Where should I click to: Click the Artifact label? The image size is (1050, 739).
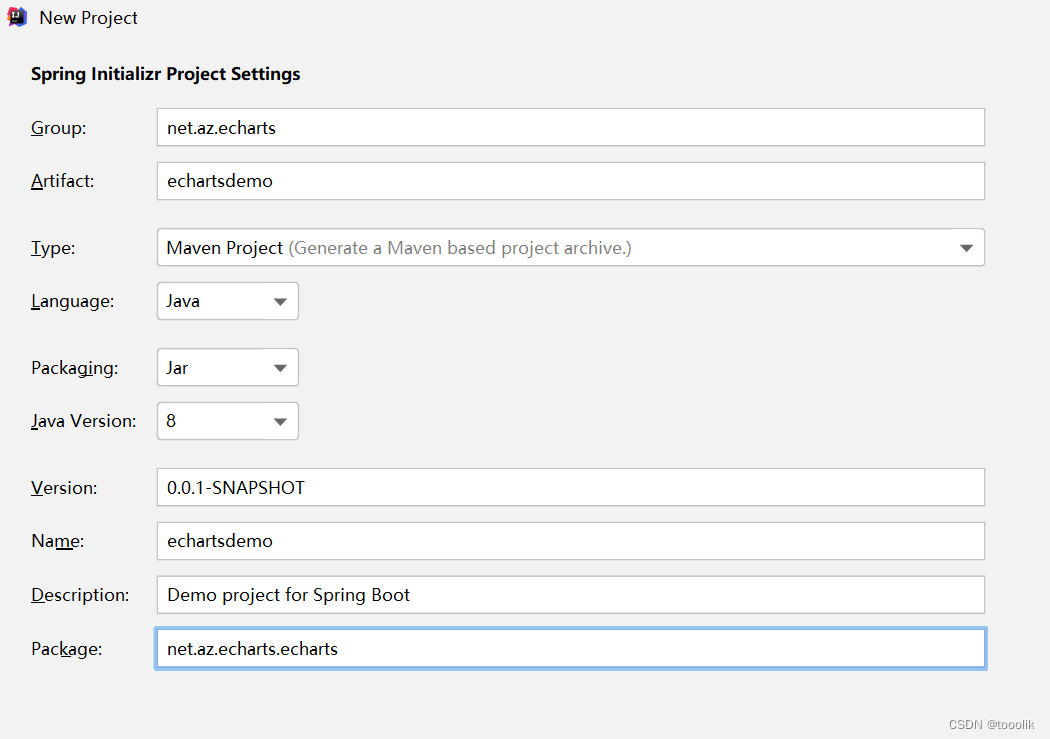[64, 181]
